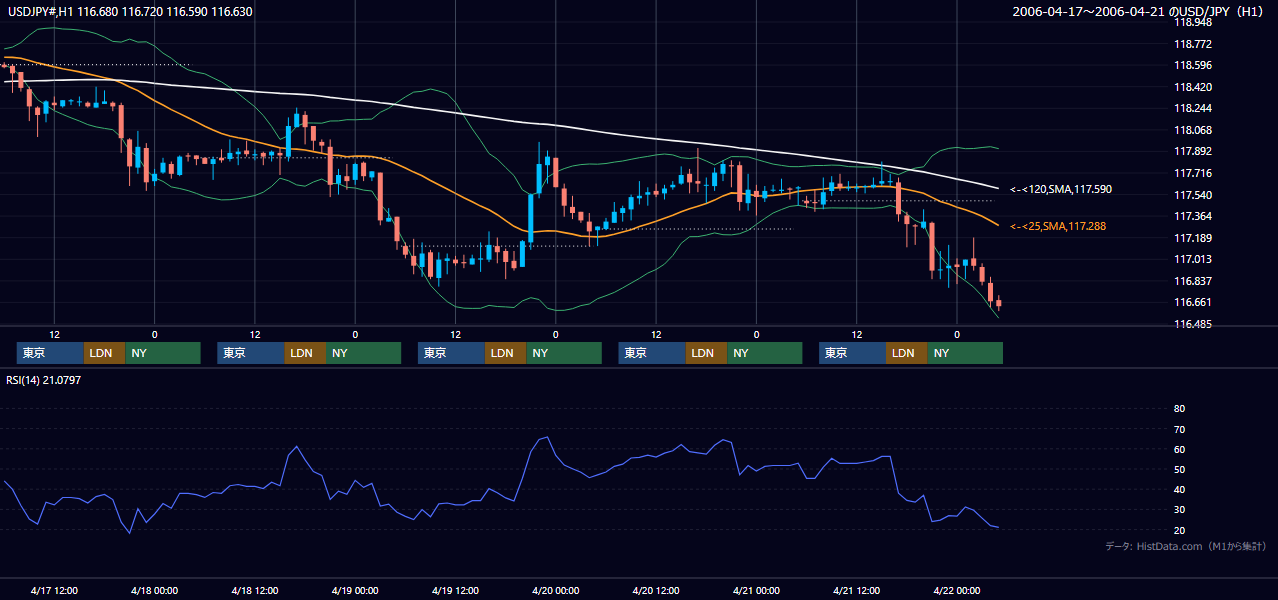Click RSI scale value 50
Viewport: 1278px width, 600px height.
(1179, 470)
